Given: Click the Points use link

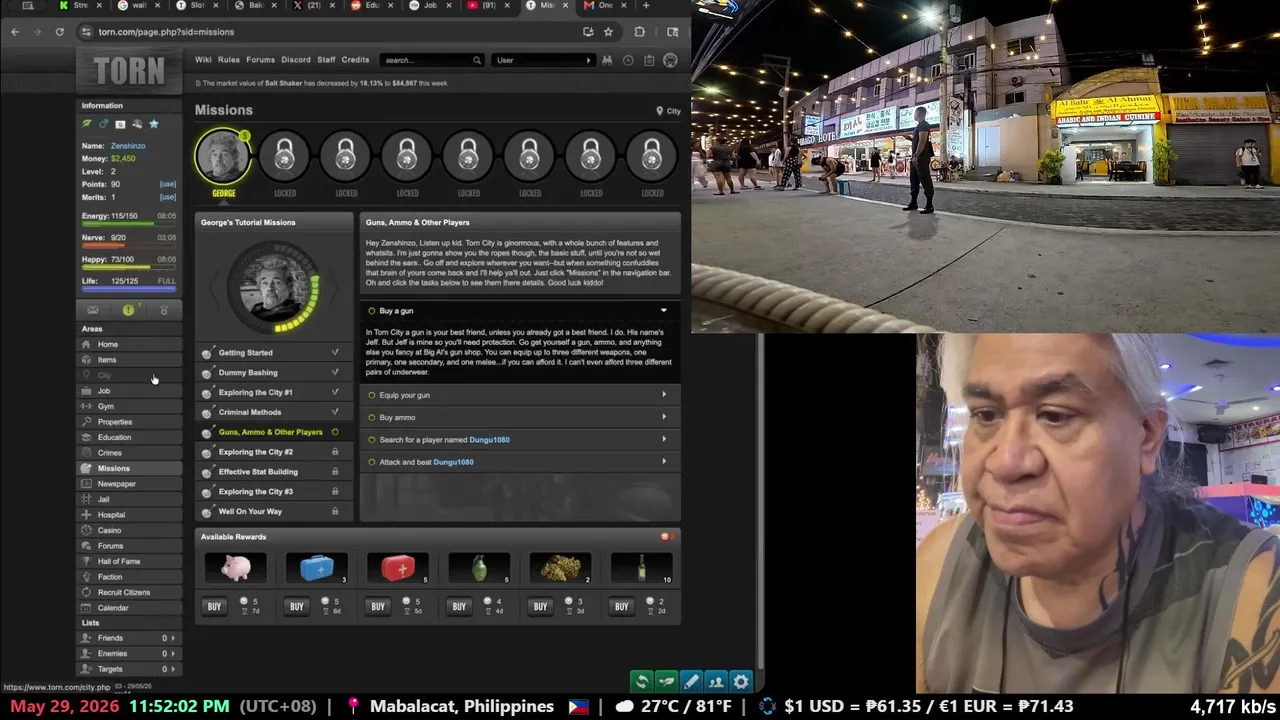Looking at the screenshot, I should pos(168,184).
